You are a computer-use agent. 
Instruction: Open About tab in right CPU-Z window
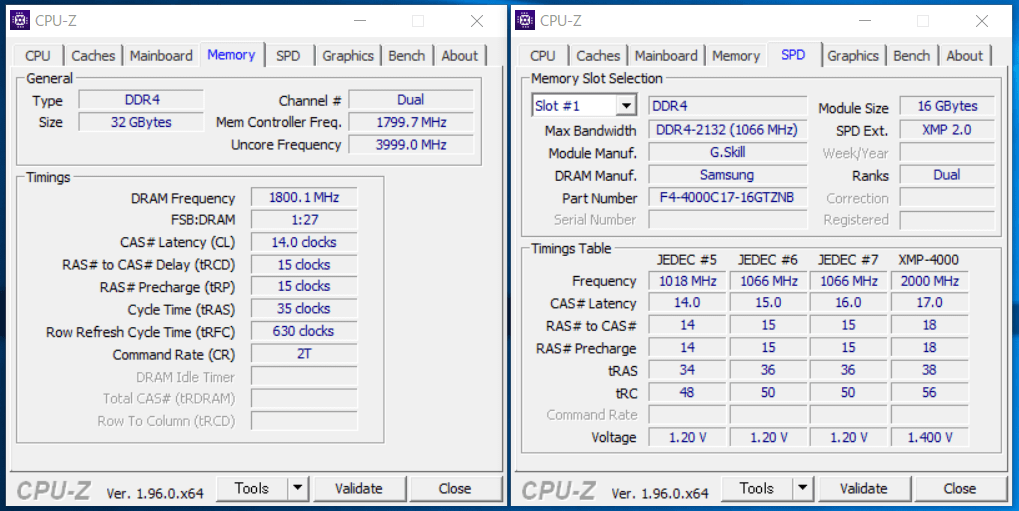pyautogui.click(x=964, y=56)
